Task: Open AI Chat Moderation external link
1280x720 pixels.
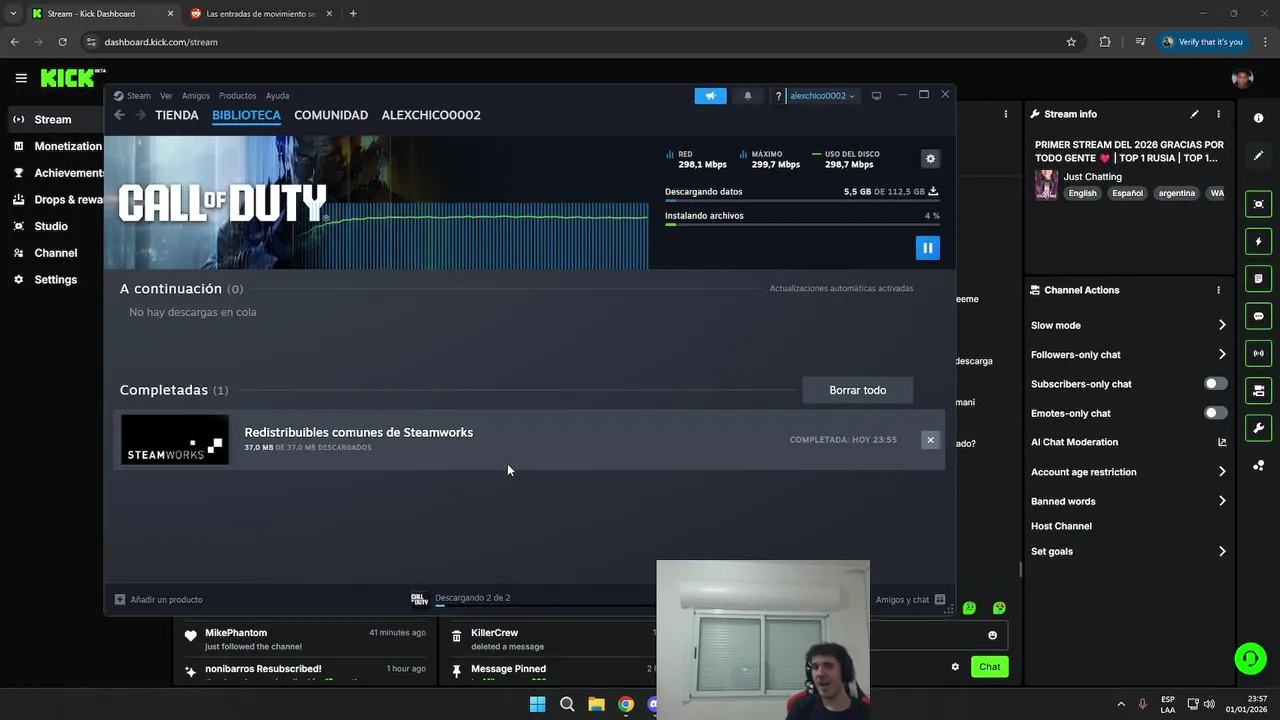Action: [x=1222, y=442]
